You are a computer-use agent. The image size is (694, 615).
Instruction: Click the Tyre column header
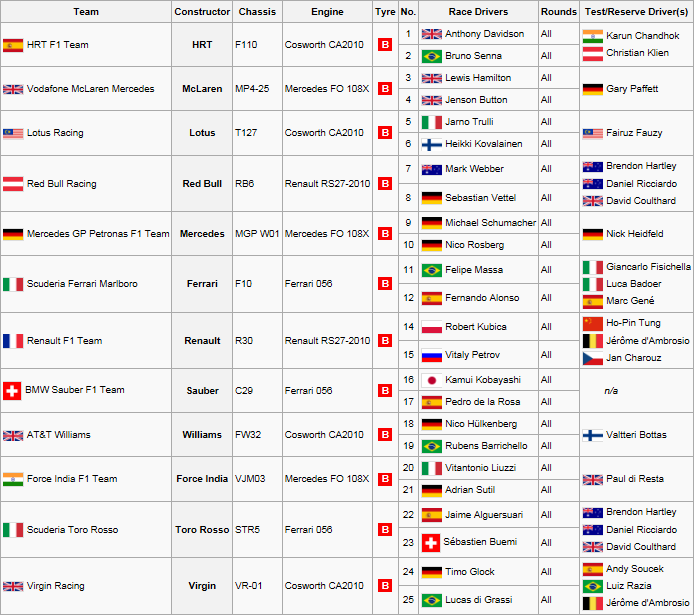click(385, 12)
